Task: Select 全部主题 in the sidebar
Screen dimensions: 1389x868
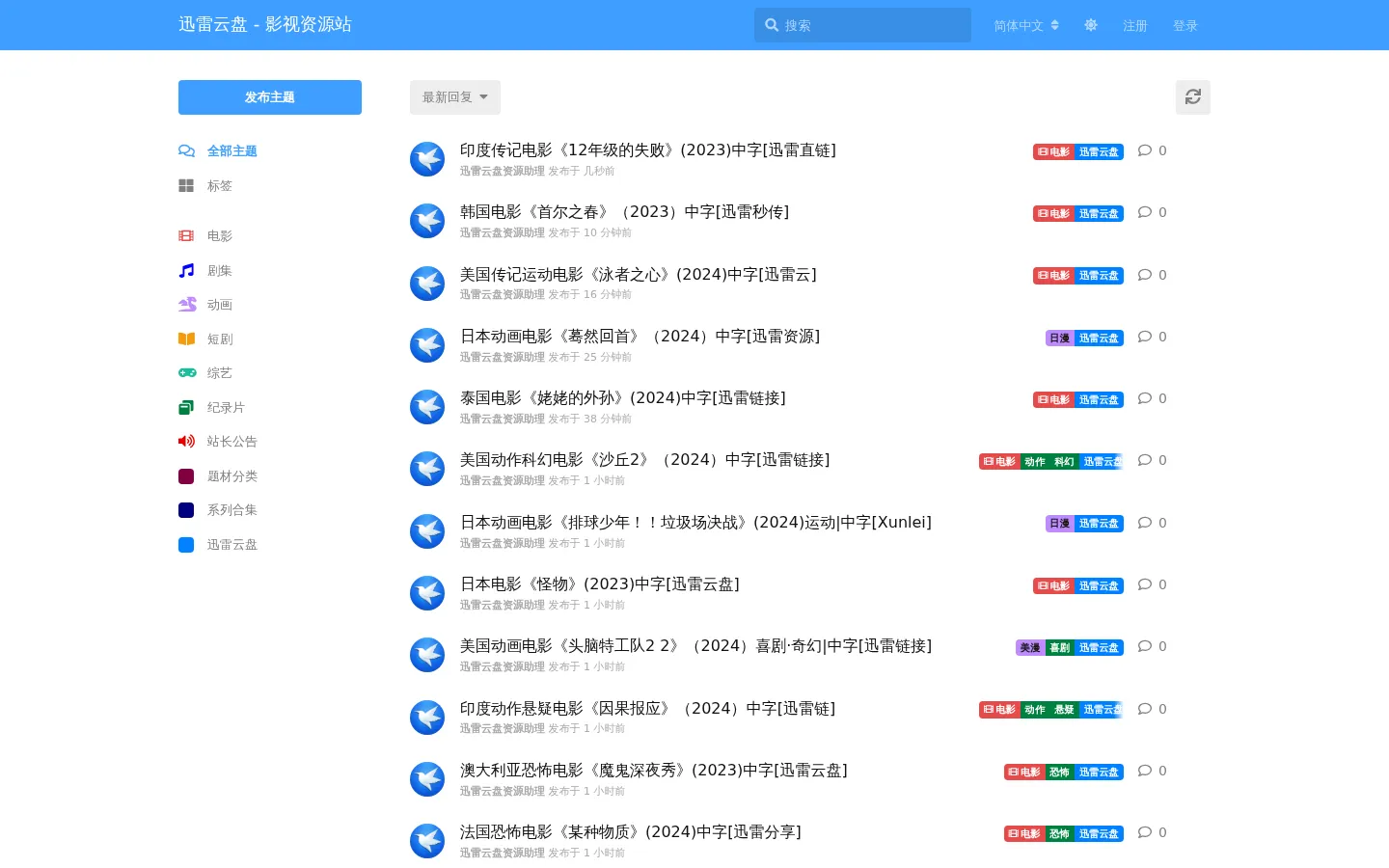Action: point(232,151)
